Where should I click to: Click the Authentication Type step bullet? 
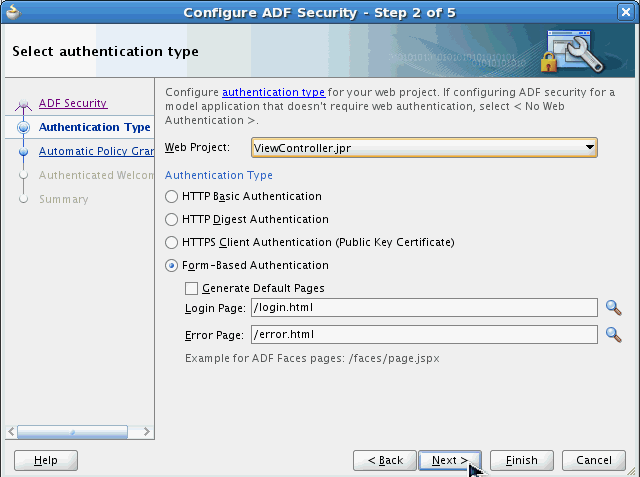click(24, 127)
